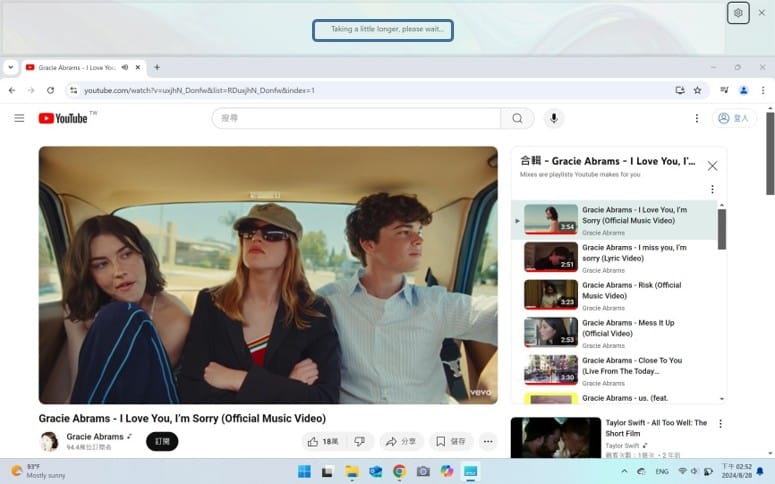
Task: Open media control icon in Chrome toolbar
Action: [724, 90]
